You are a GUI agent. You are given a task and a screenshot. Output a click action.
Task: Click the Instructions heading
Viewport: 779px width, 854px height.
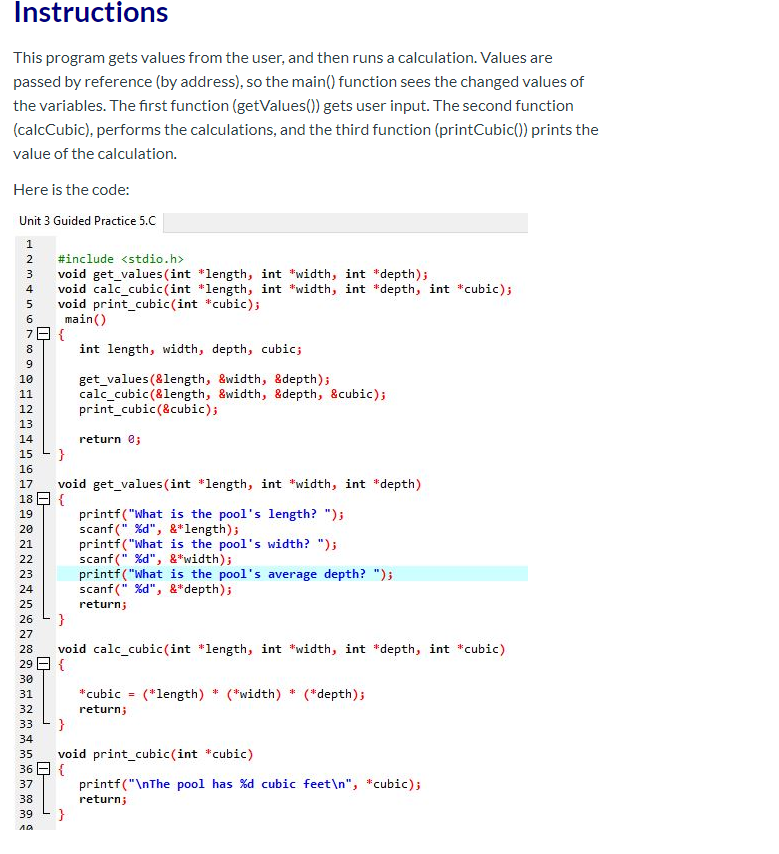(91, 12)
